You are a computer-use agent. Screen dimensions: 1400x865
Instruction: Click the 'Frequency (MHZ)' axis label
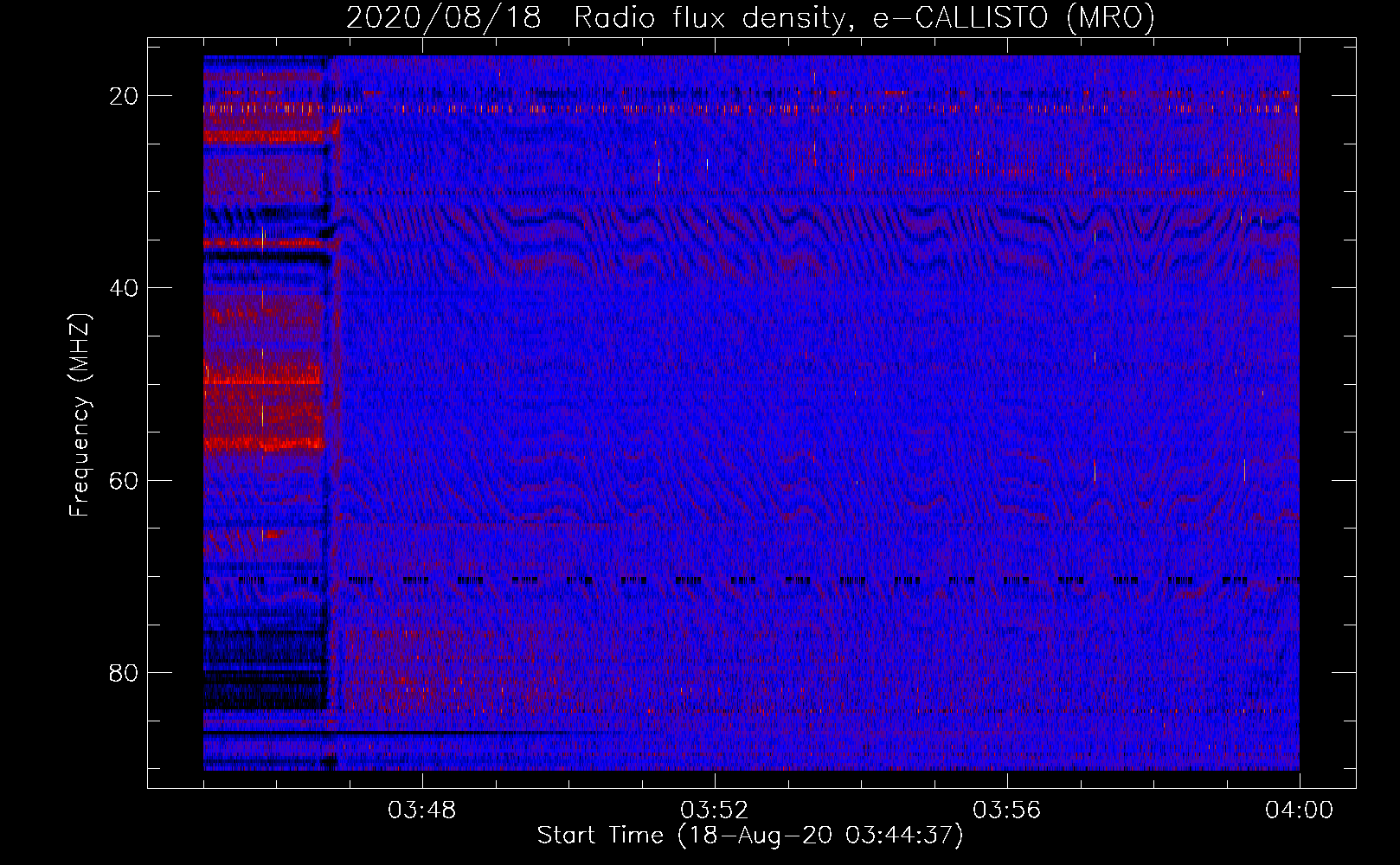coord(80,415)
